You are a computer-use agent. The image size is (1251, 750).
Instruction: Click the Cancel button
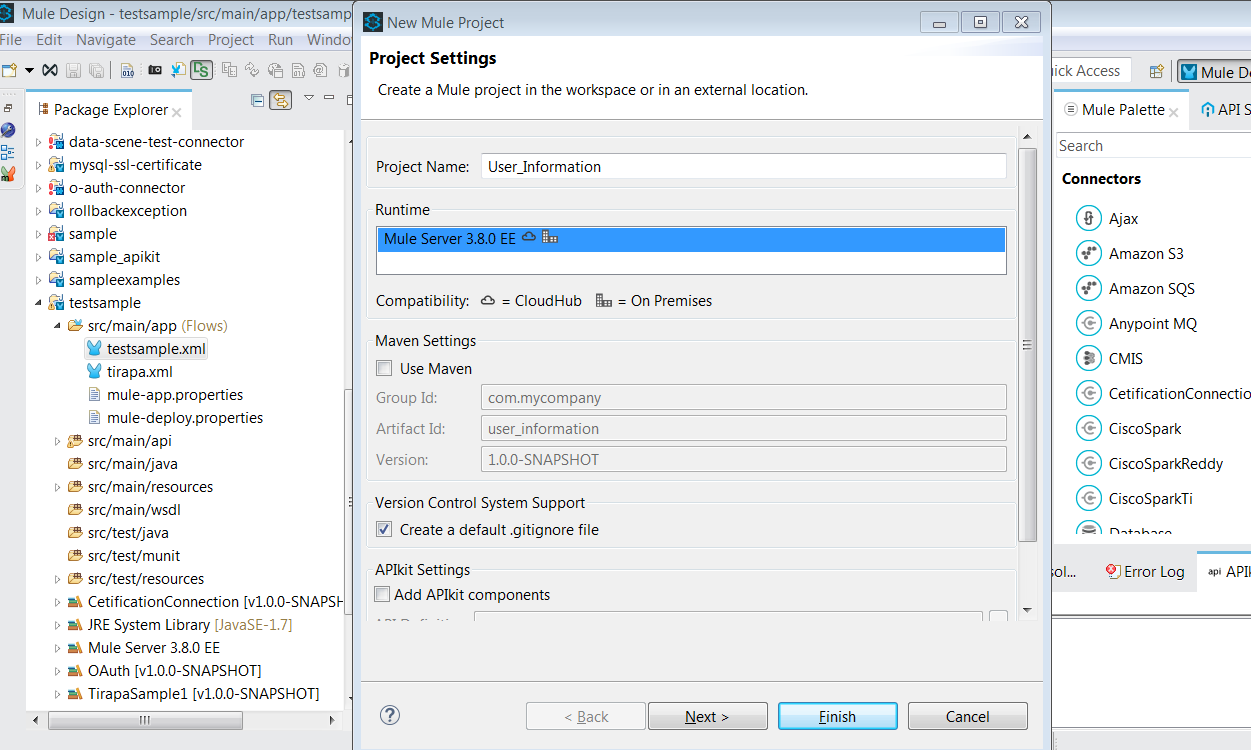pos(968,717)
